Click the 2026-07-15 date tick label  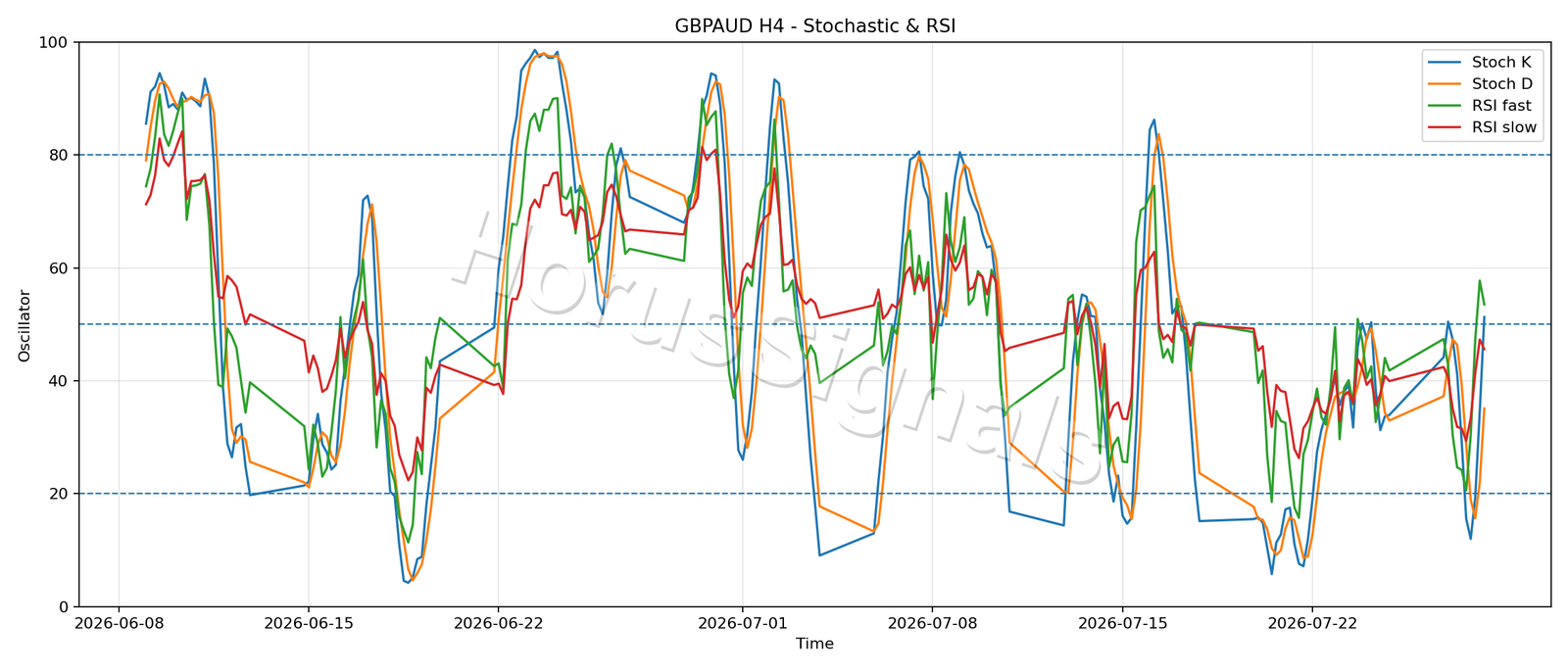click(x=1122, y=621)
